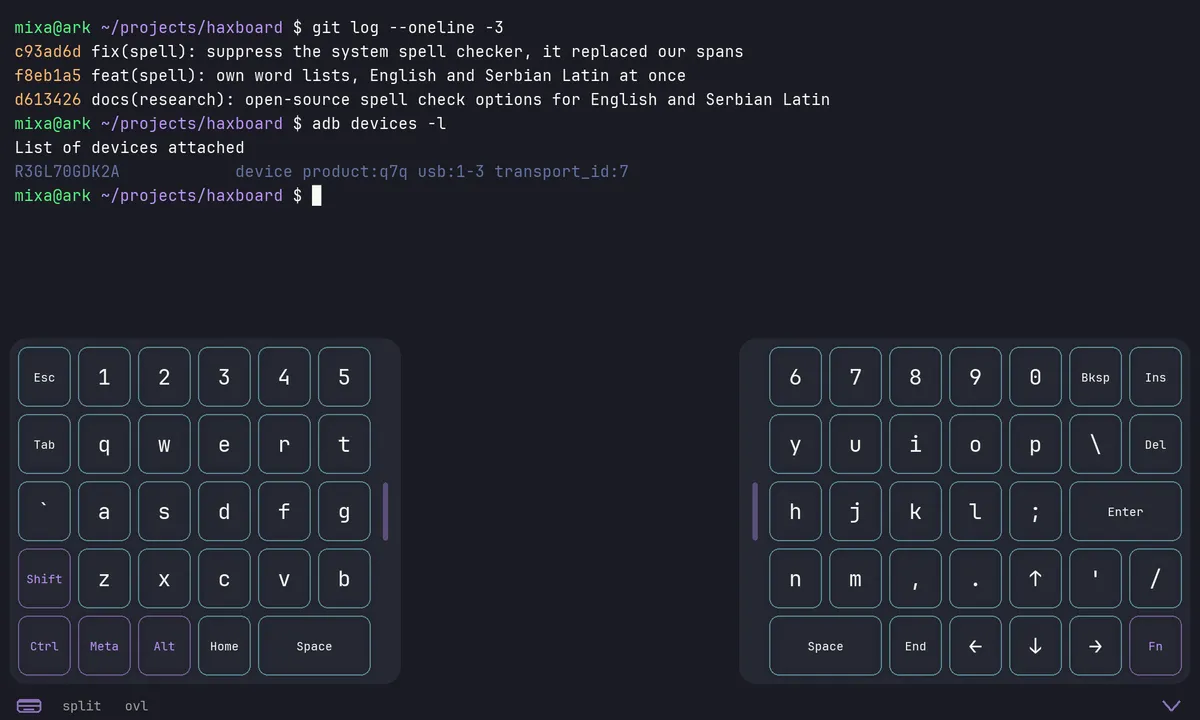Tap the right-half Space key
The image size is (1200, 720).
coord(825,646)
